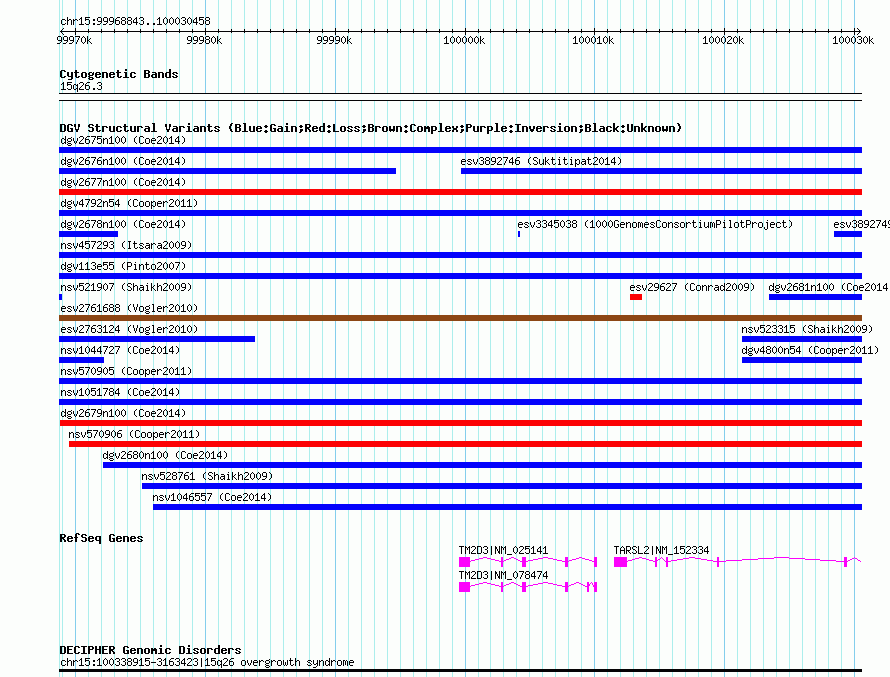
Task: Click the dgv2675n100 (Coe2014) variant label
Action: point(123,140)
